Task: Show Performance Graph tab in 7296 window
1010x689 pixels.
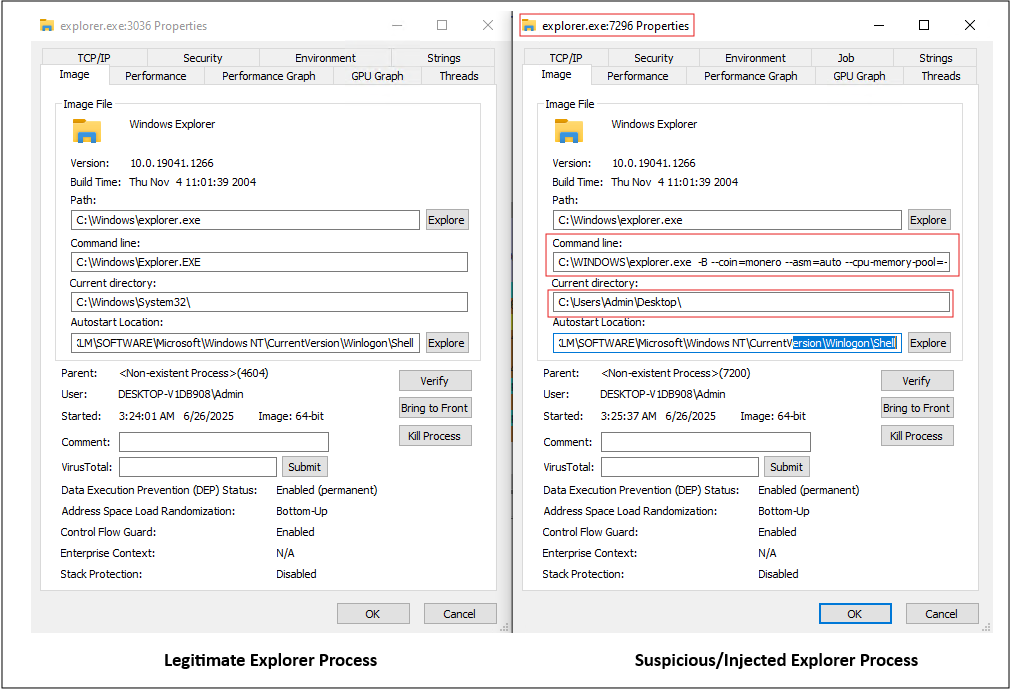Action: click(x=750, y=76)
